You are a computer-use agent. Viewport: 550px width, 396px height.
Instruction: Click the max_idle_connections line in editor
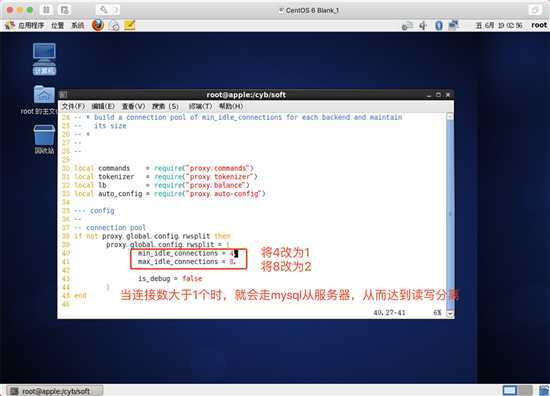(187, 262)
